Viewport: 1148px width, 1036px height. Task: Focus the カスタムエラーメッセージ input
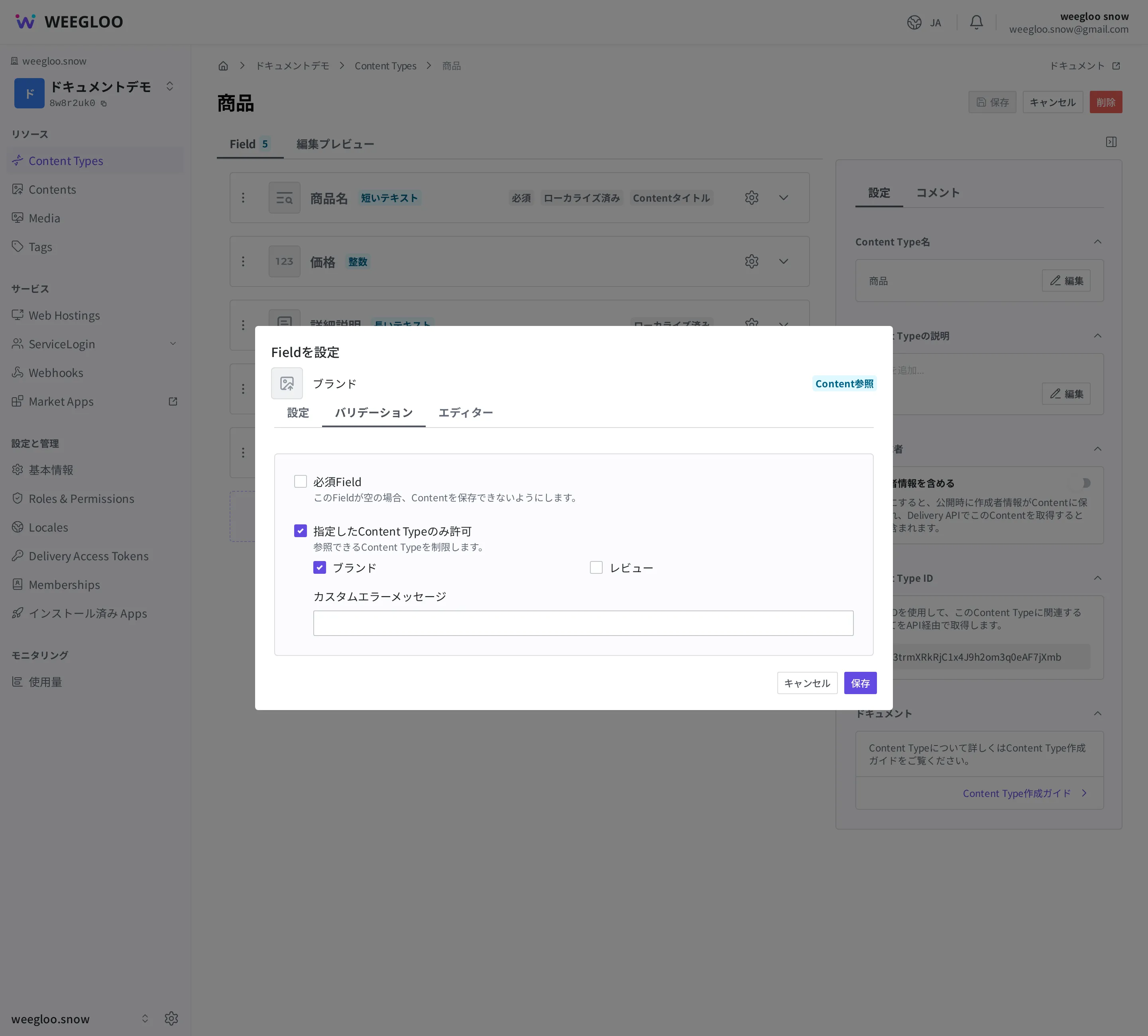[x=583, y=623]
